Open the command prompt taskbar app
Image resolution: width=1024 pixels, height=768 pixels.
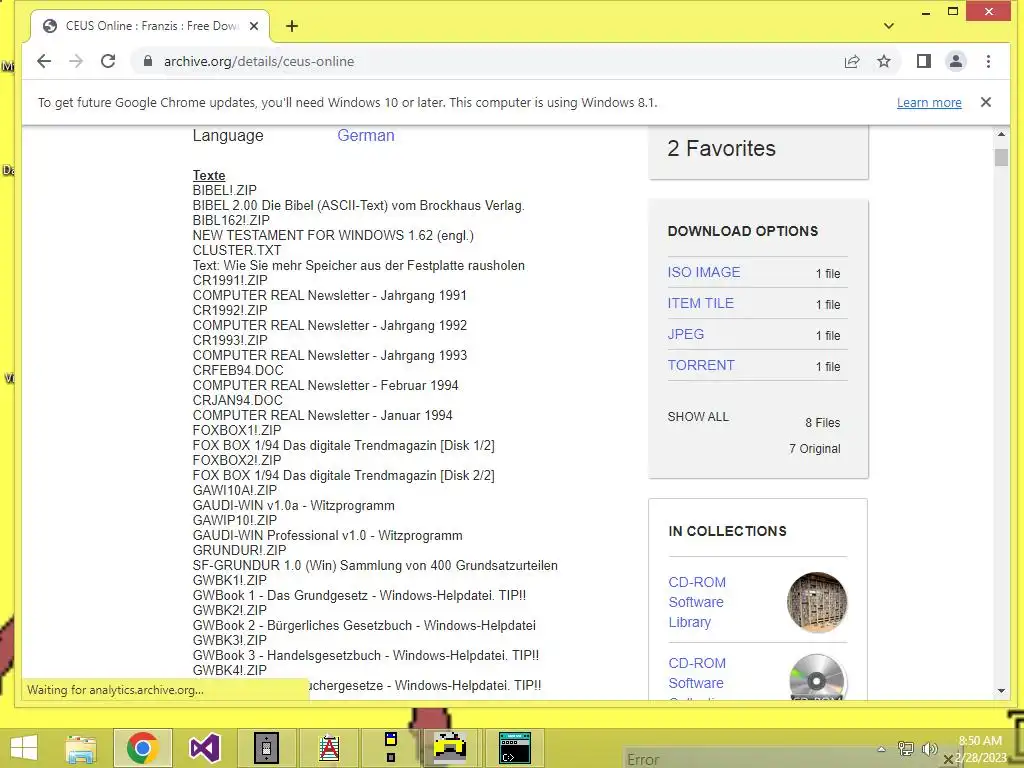pos(515,748)
